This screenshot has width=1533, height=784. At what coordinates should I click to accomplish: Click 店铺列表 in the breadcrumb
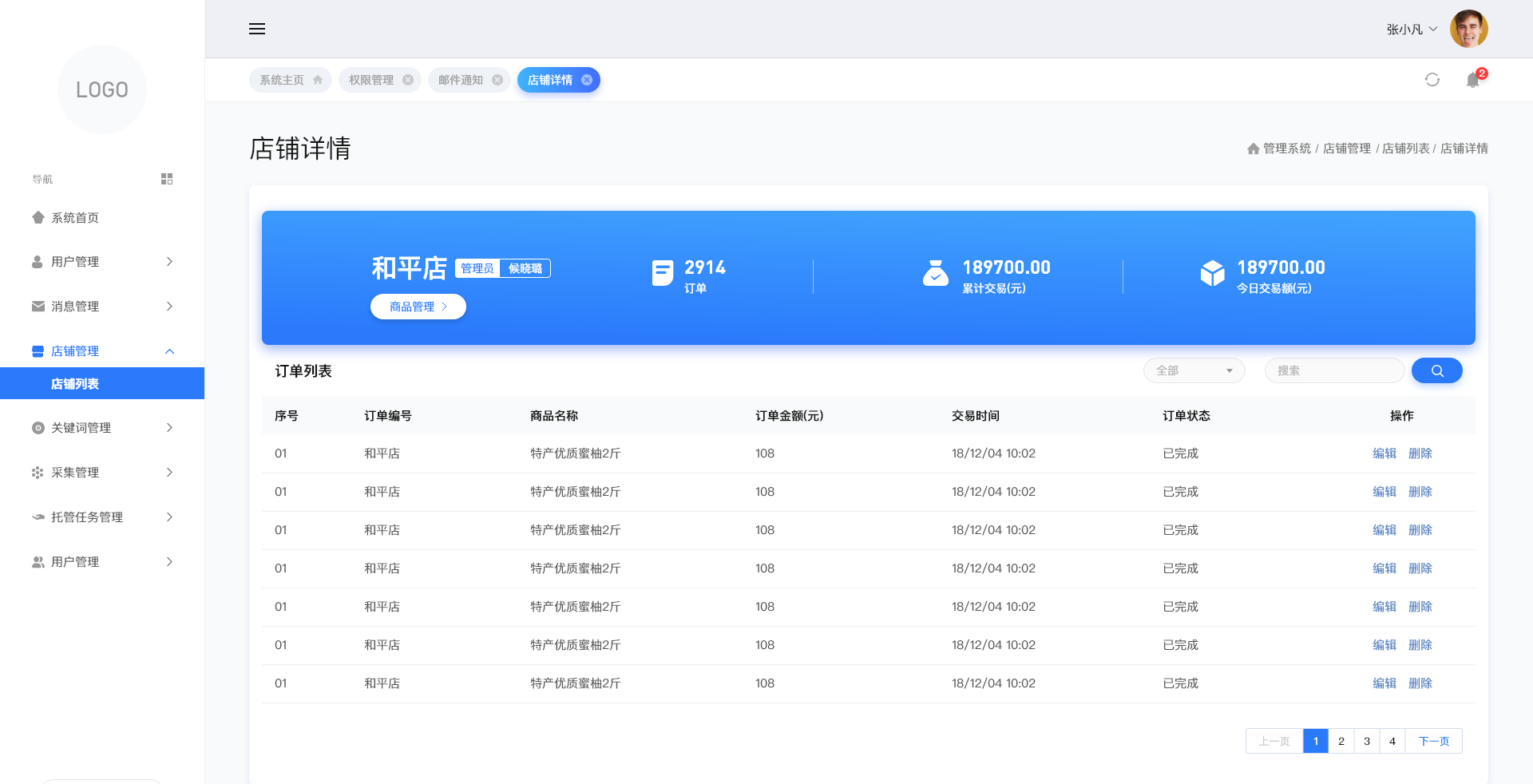tap(1406, 148)
